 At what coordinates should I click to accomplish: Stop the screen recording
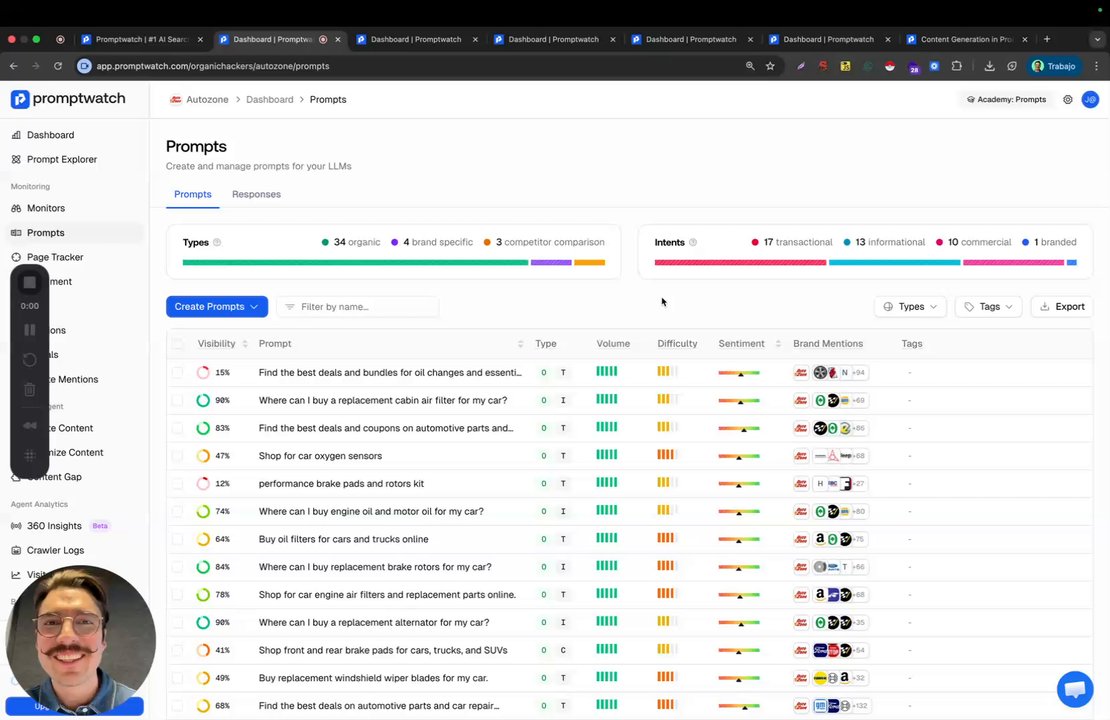[x=30, y=282]
